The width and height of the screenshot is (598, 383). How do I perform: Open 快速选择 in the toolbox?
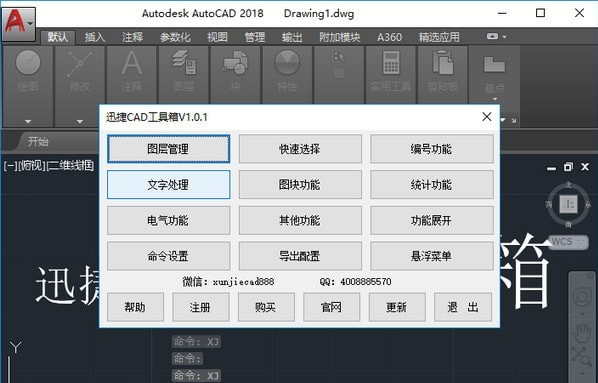tap(300, 149)
